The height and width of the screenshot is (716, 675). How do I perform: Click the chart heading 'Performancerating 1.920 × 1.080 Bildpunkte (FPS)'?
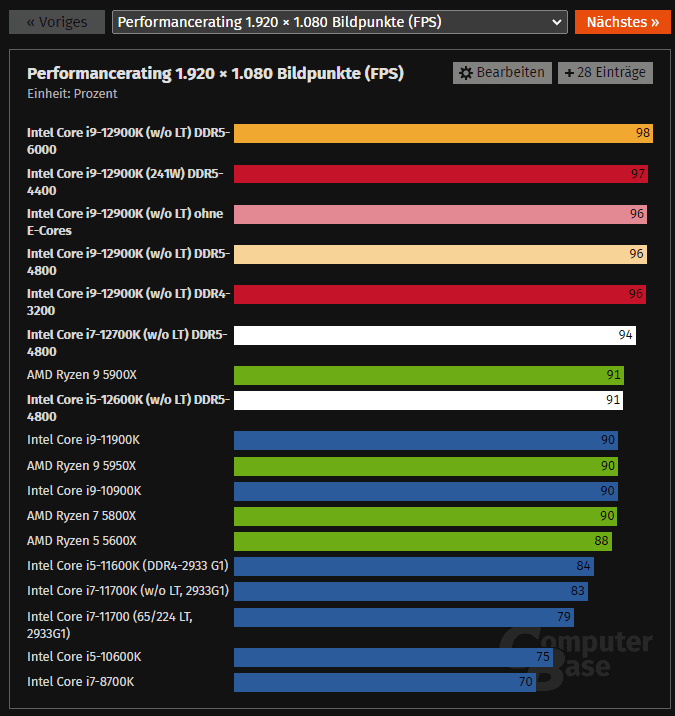(216, 74)
